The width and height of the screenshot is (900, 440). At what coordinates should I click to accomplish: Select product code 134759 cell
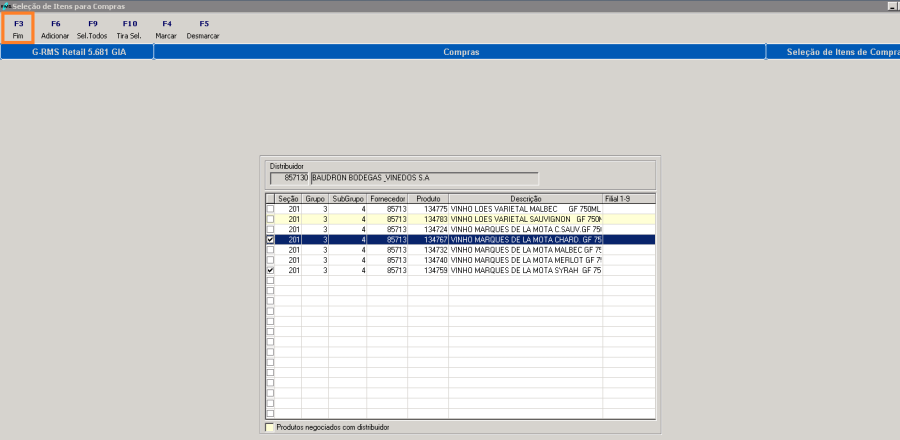point(428,270)
